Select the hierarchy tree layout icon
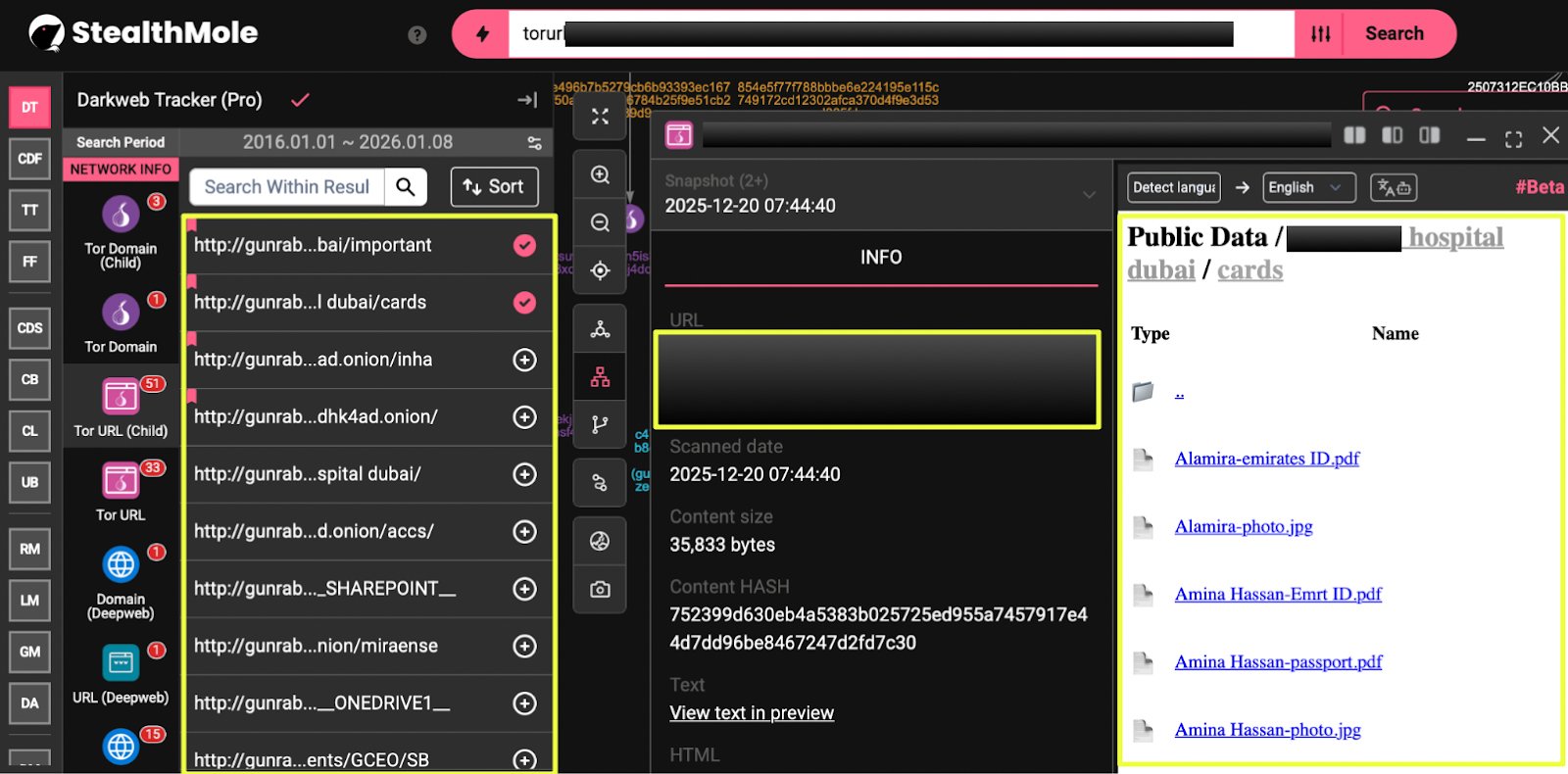This screenshot has width=1568, height=774. tap(600, 377)
